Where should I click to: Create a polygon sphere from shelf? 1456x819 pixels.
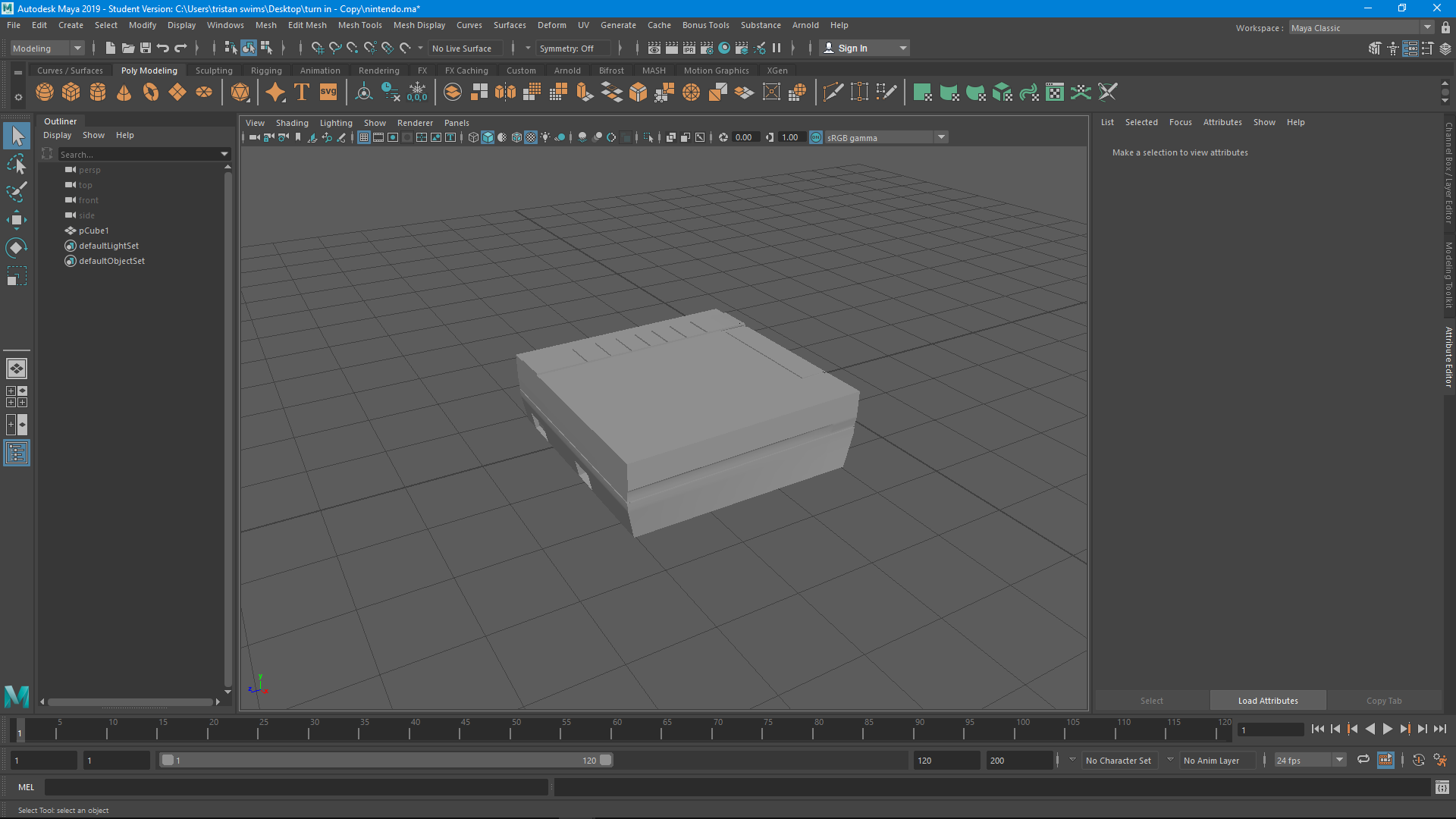coord(45,93)
